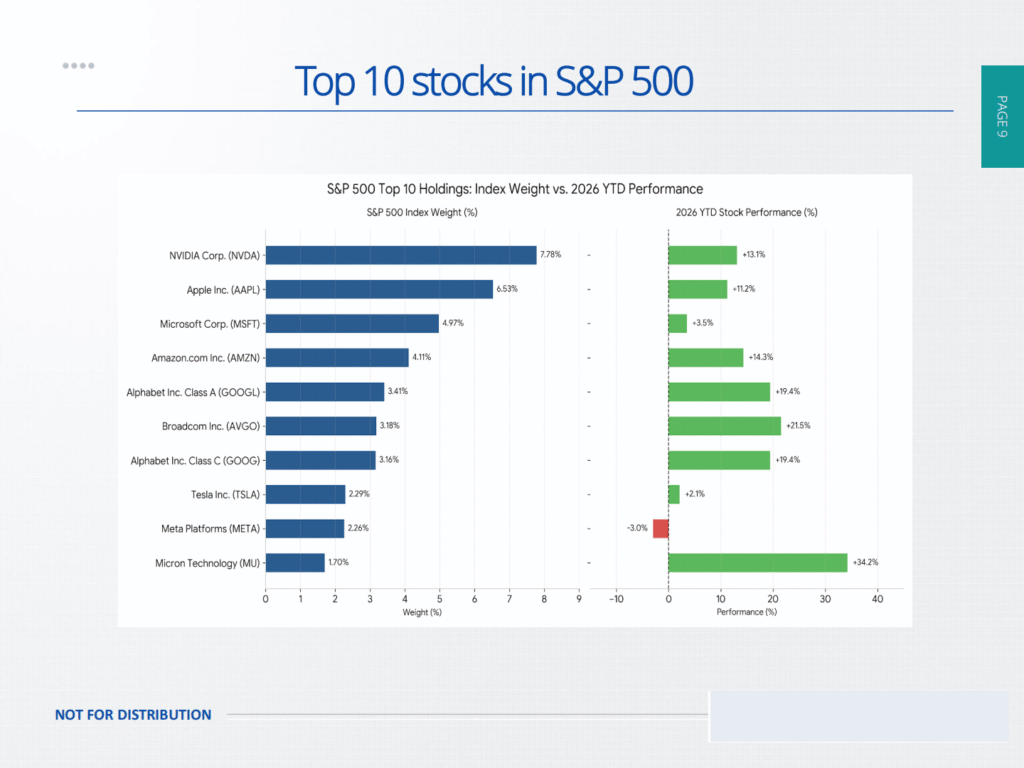Select the Apple Inc. (AAPL) blue bar
The width and height of the screenshot is (1024, 768).
point(379,289)
